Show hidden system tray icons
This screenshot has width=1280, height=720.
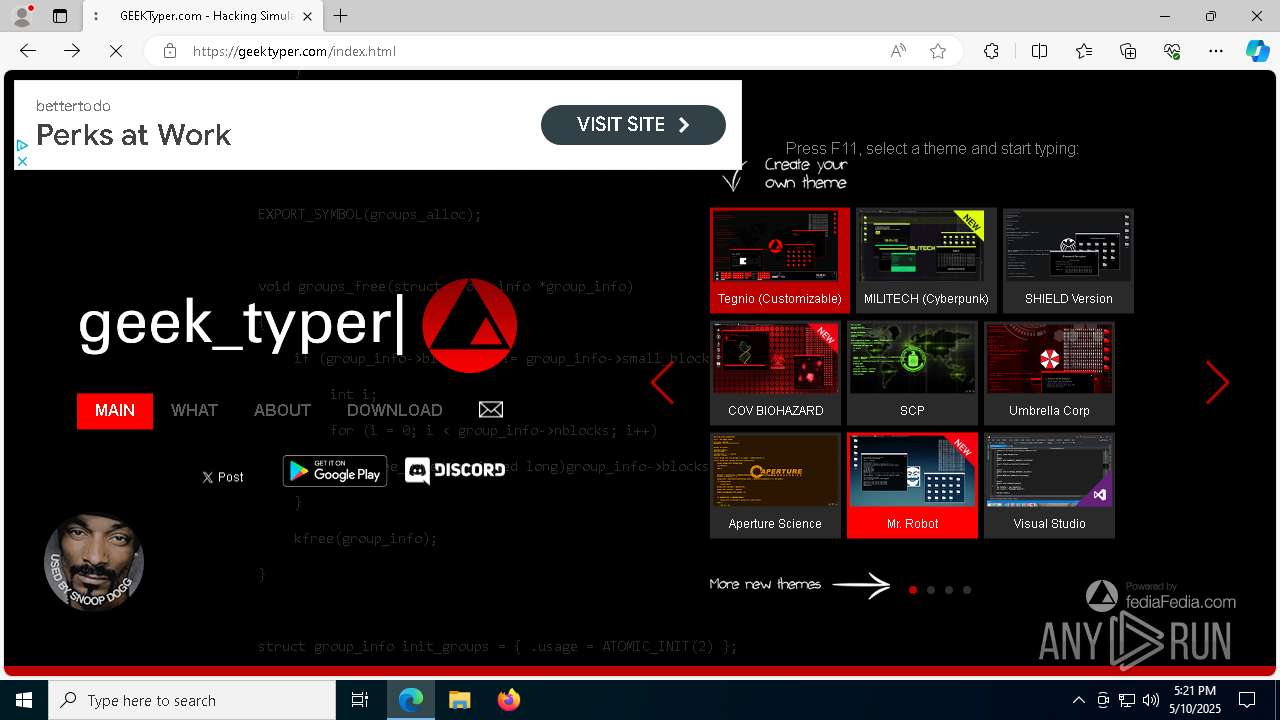pos(1078,700)
